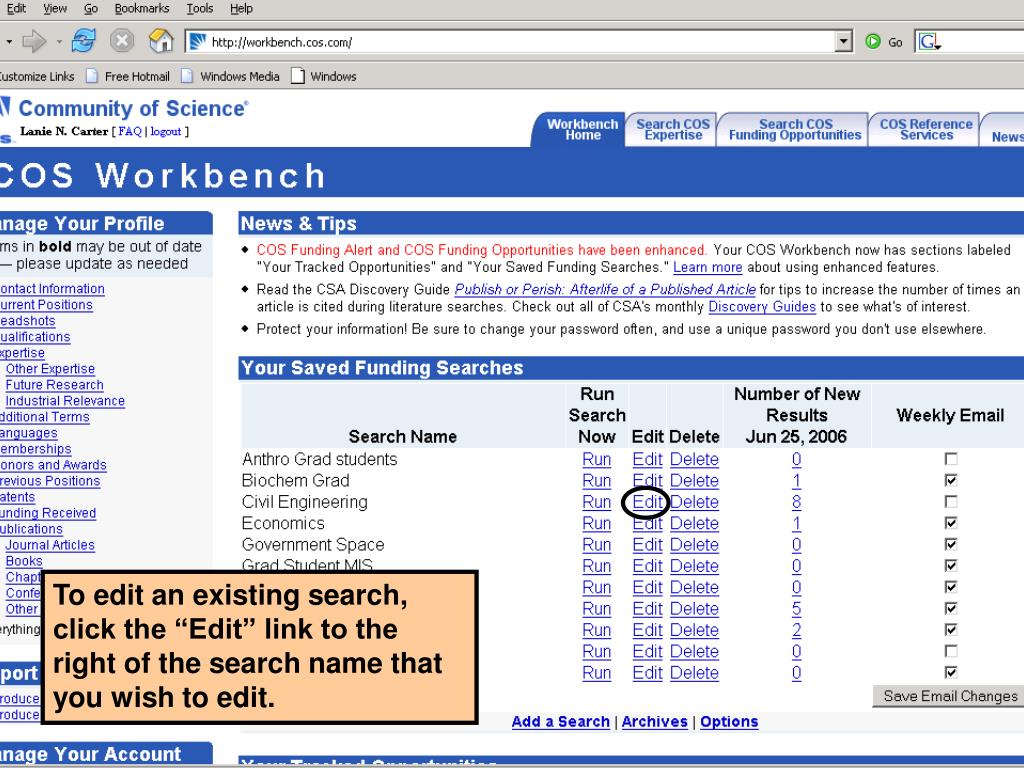Image resolution: width=1024 pixels, height=768 pixels.
Task: Click the workbench.cos.com address field
Action: coord(521,42)
